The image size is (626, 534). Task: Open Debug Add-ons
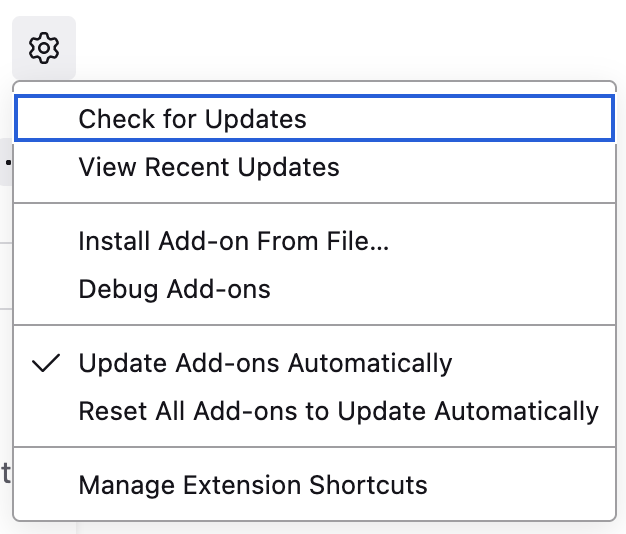click(x=174, y=289)
